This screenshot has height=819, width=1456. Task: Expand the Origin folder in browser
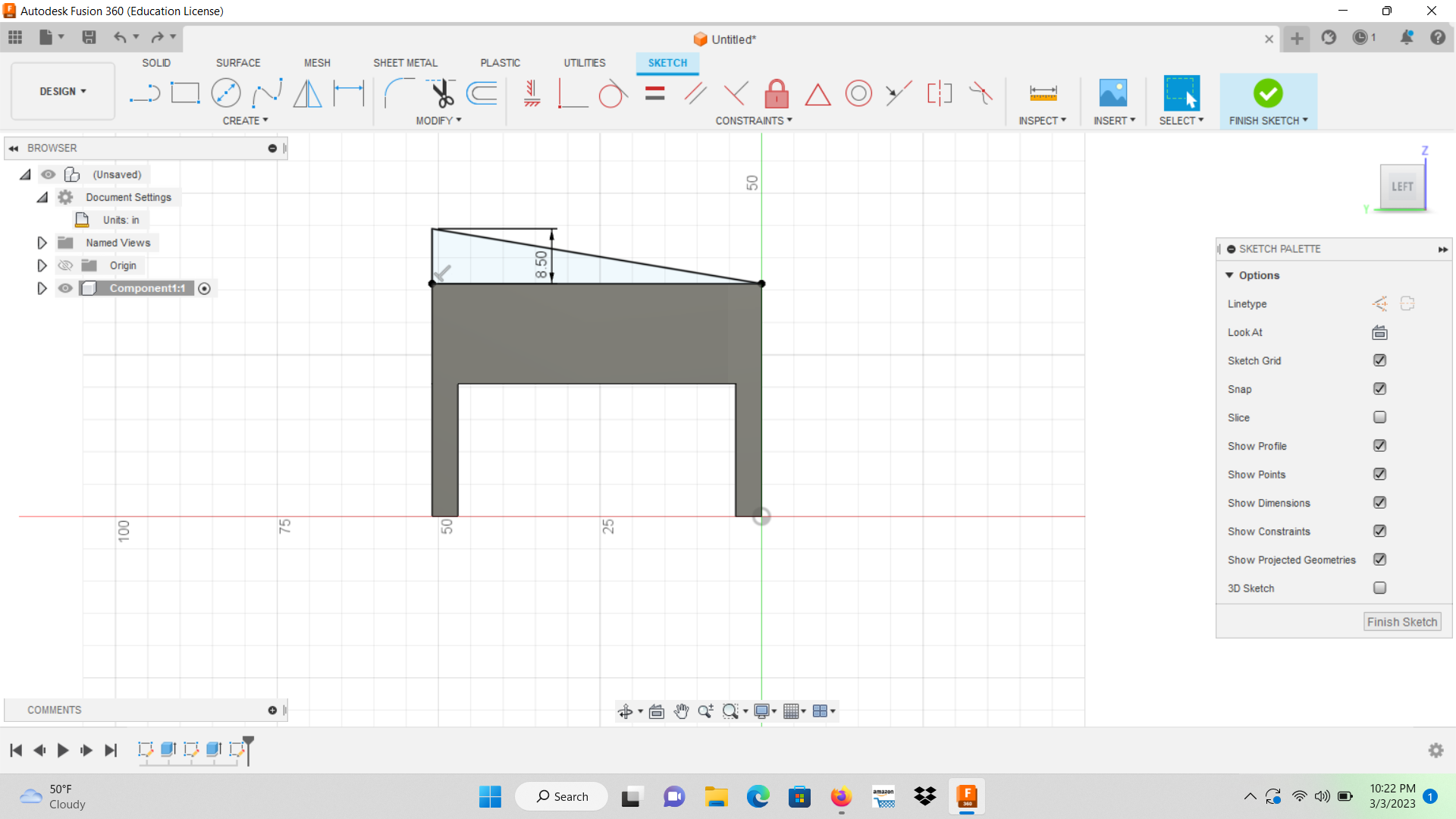pyautogui.click(x=41, y=265)
